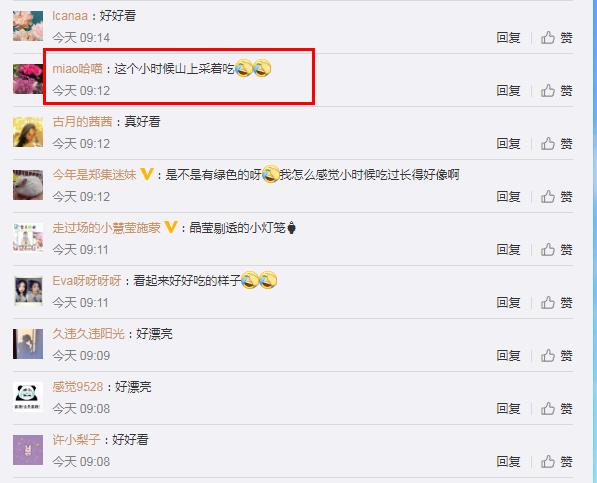Viewport: 597px width, 483px height.
Task: Click the panda avatar of 感觉9528
Action: [28, 397]
